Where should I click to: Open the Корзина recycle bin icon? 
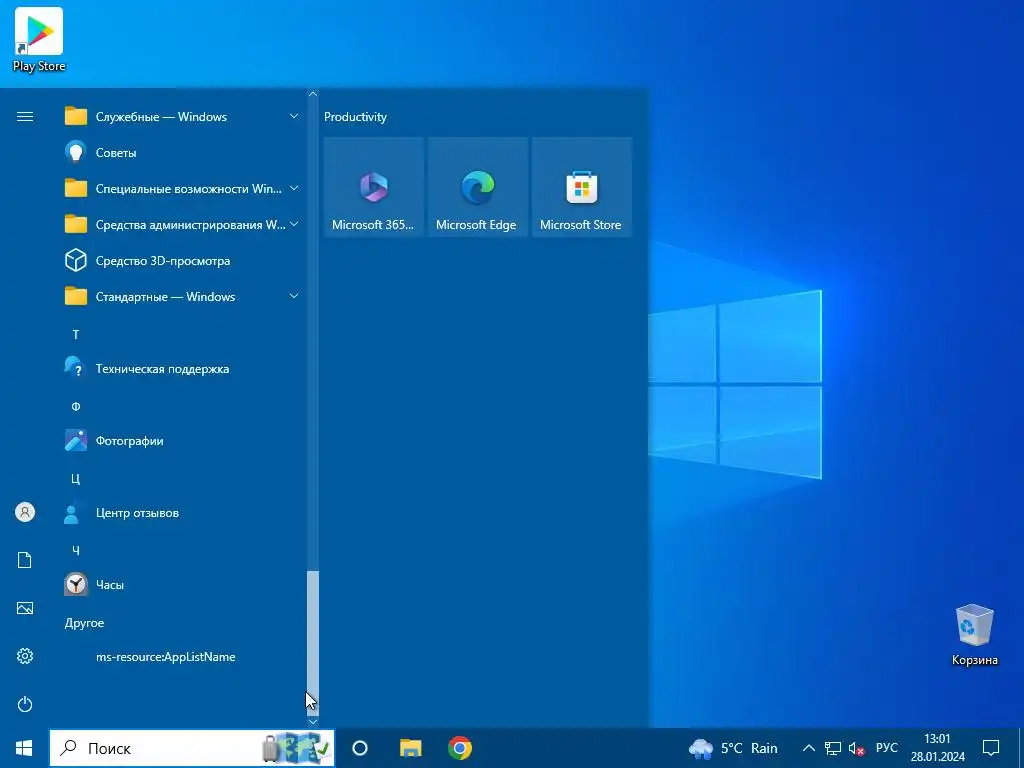[974, 635]
